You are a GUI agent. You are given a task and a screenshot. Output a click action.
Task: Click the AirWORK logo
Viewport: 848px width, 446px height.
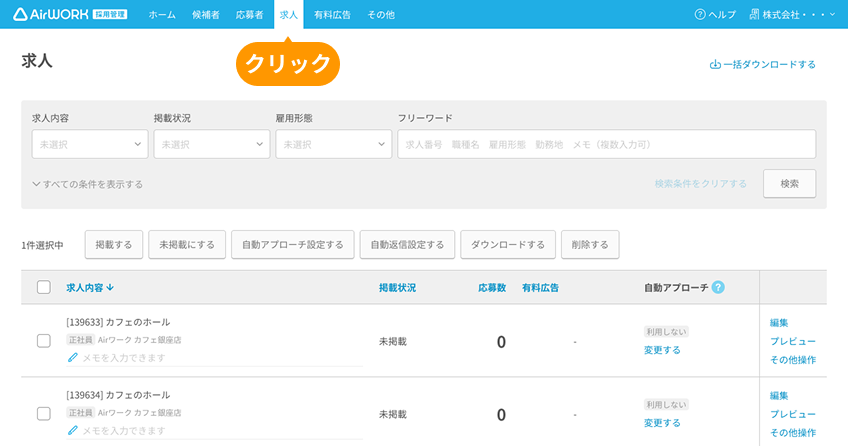coord(70,15)
